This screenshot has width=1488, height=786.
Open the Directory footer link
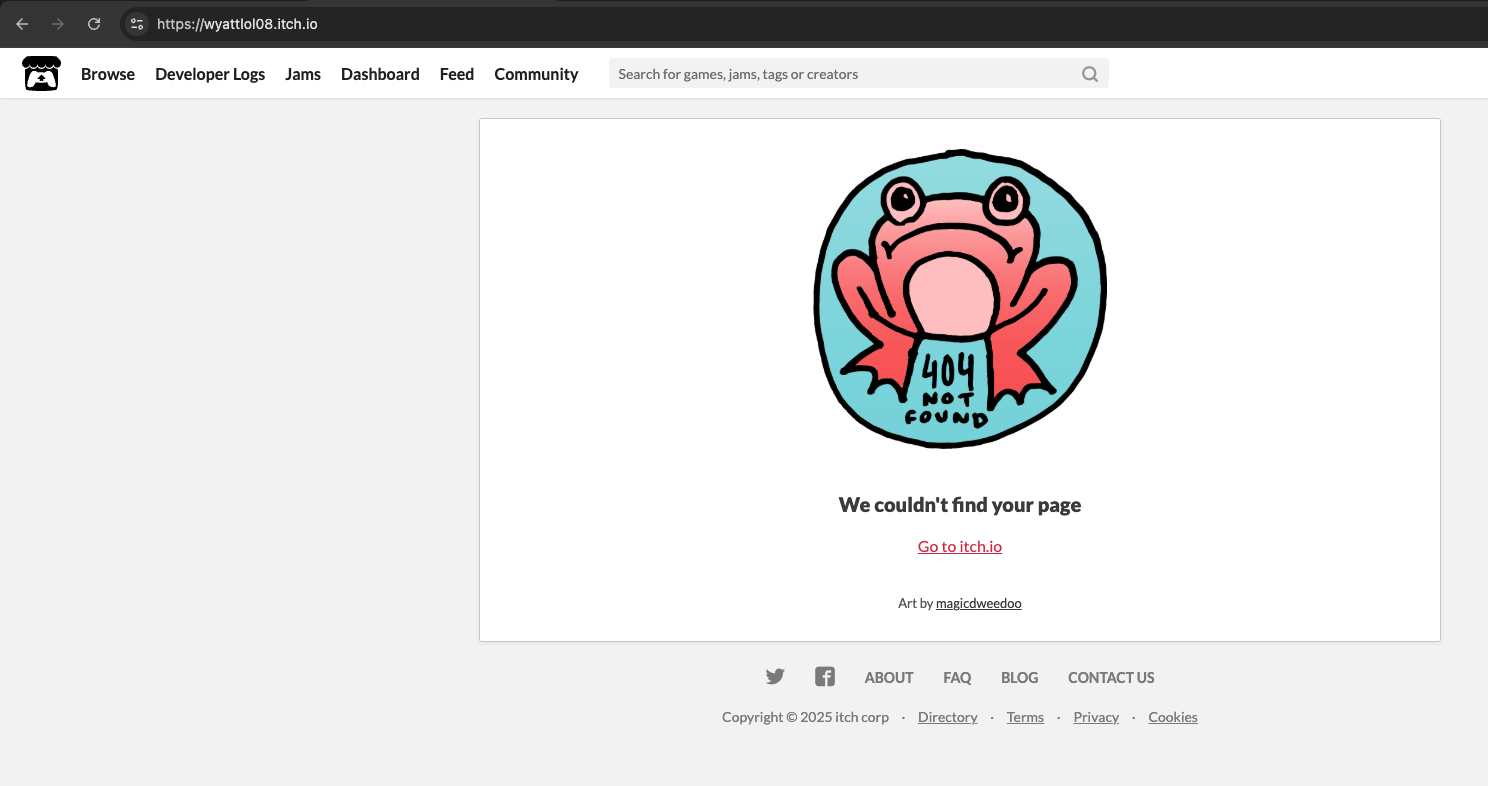coord(948,717)
